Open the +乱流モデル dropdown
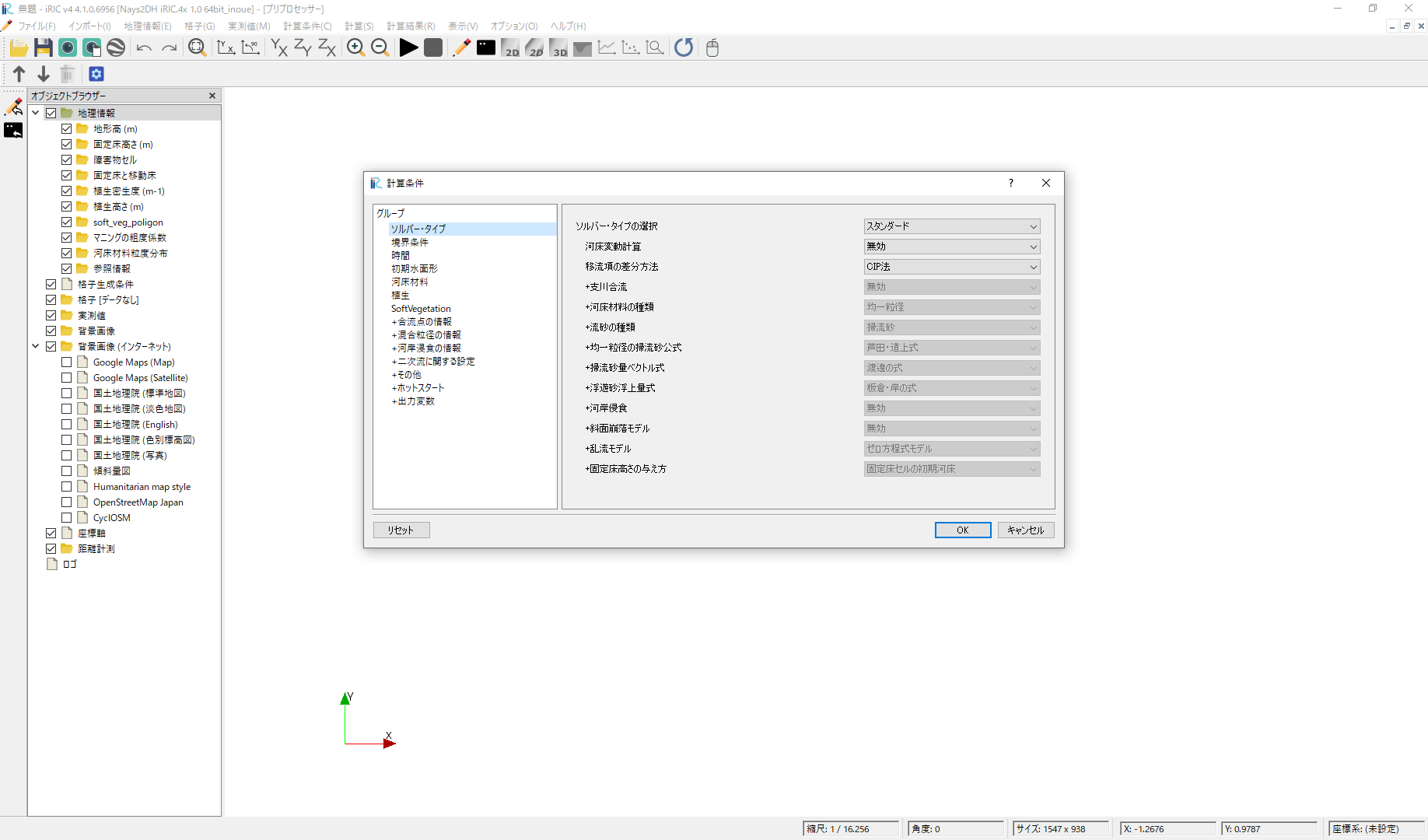This screenshot has width=1428, height=840. click(952, 449)
